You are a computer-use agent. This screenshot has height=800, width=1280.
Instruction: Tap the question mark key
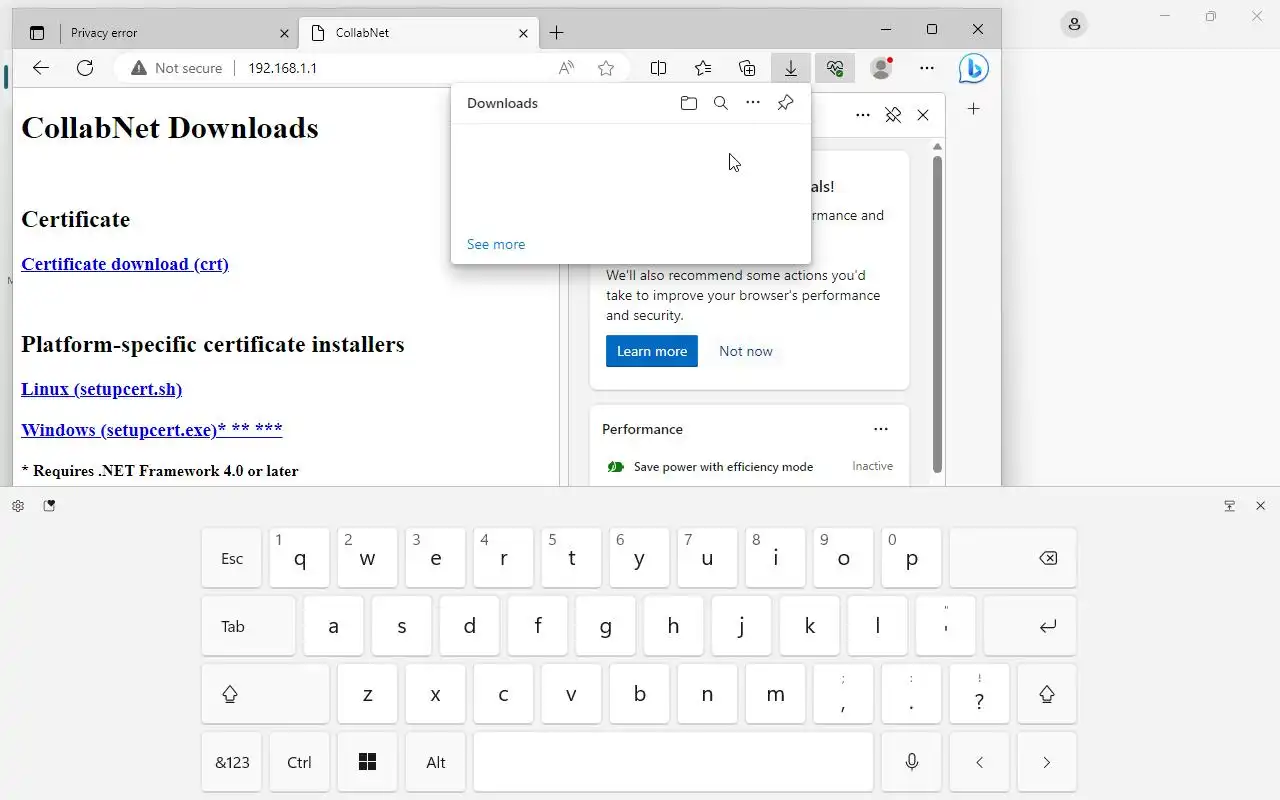click(x=979, y=694)
